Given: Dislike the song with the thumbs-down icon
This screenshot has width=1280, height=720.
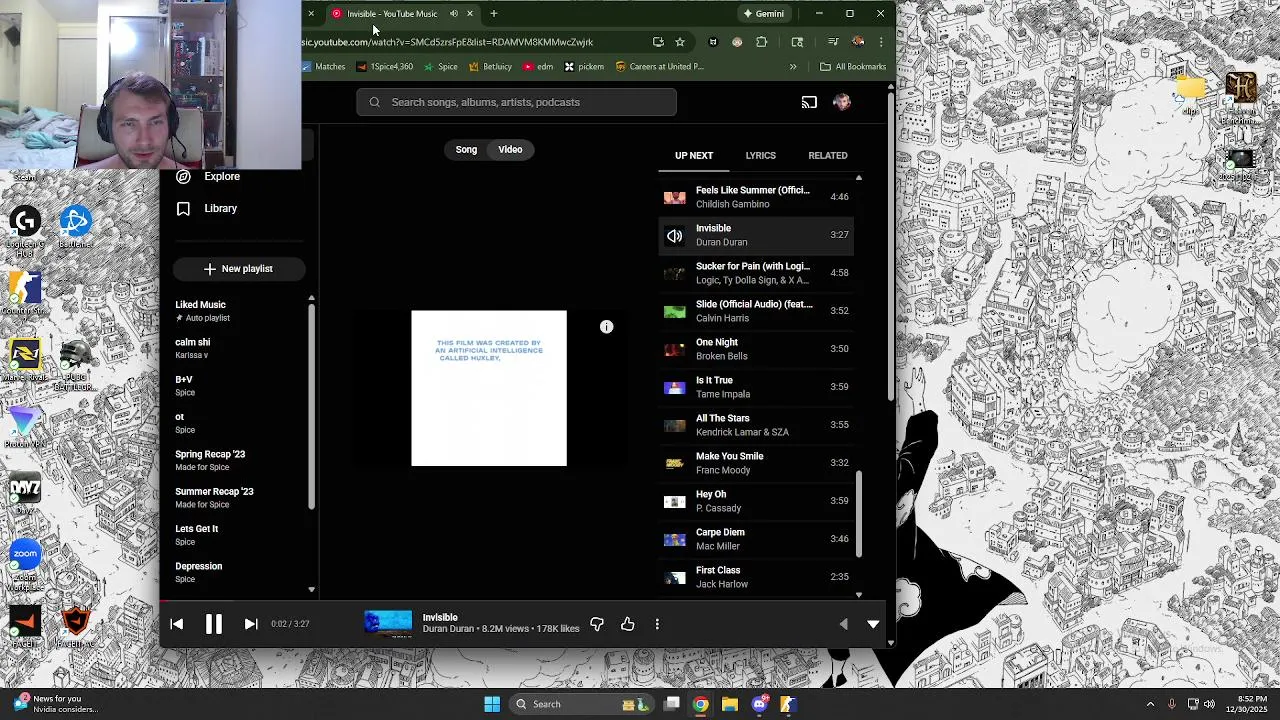Looking at the screenshot, I should (x=597, y=624).
